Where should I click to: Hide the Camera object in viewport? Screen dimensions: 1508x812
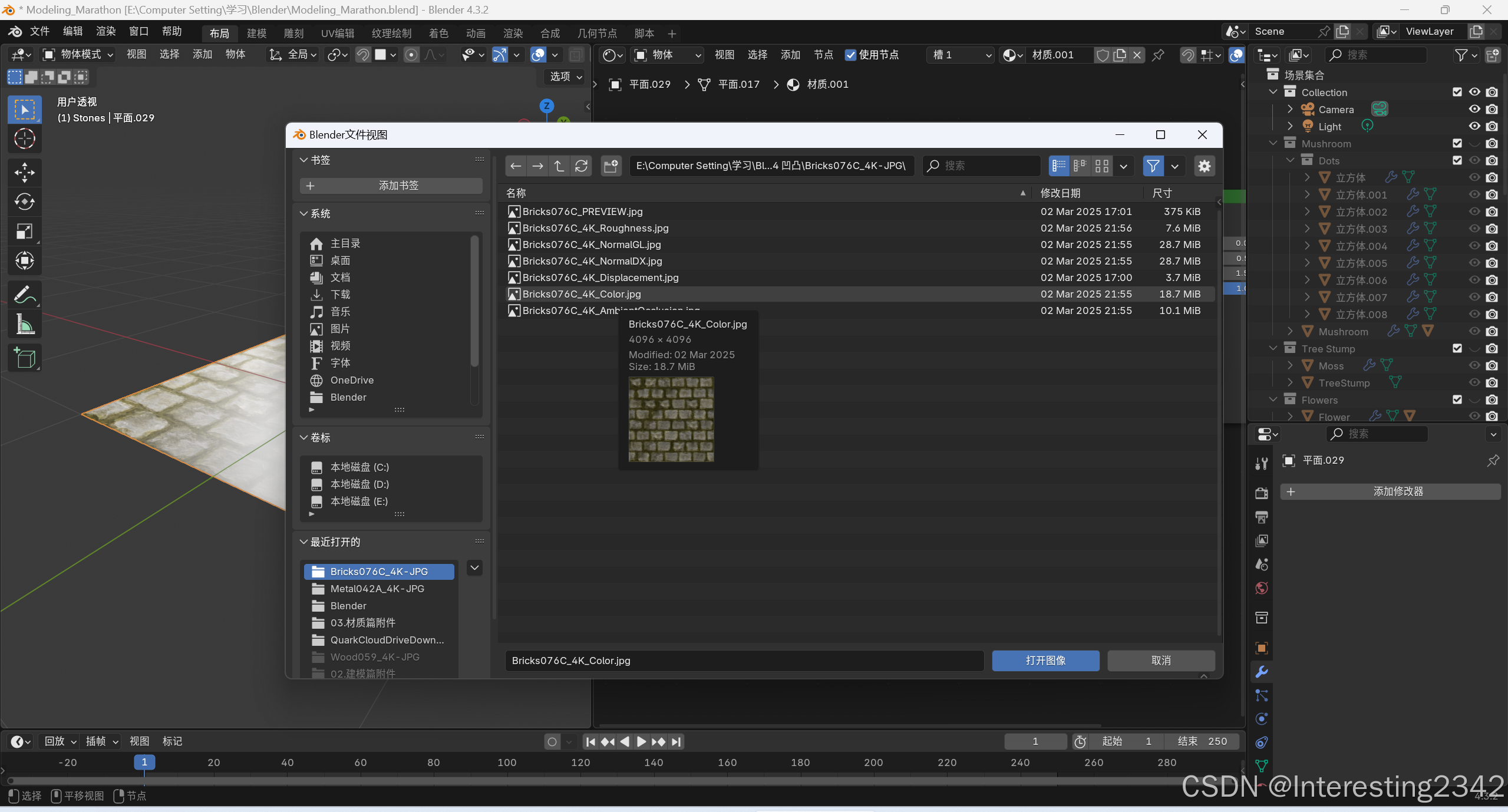[1474, 109]
